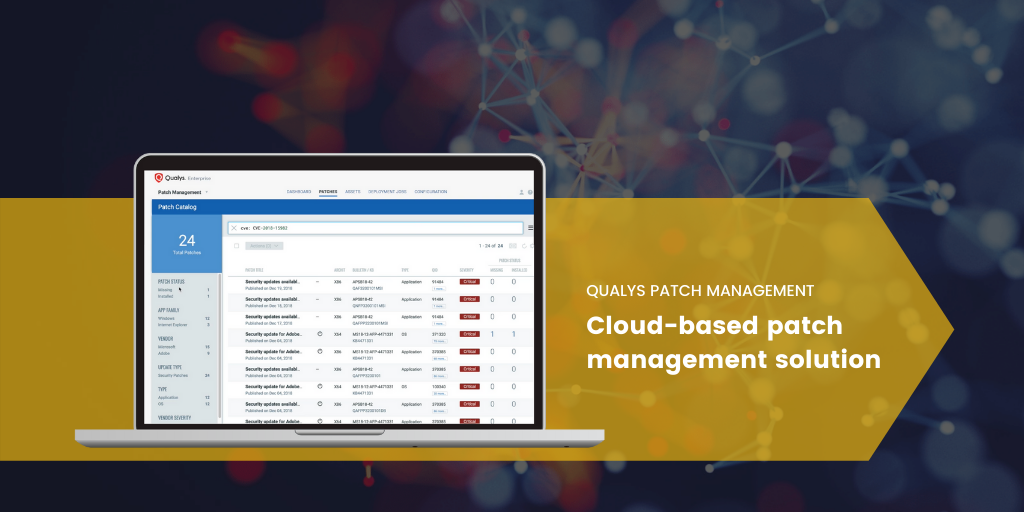Click the Patch Catalog header title
Screen dimensions: 1024x512
176,207
